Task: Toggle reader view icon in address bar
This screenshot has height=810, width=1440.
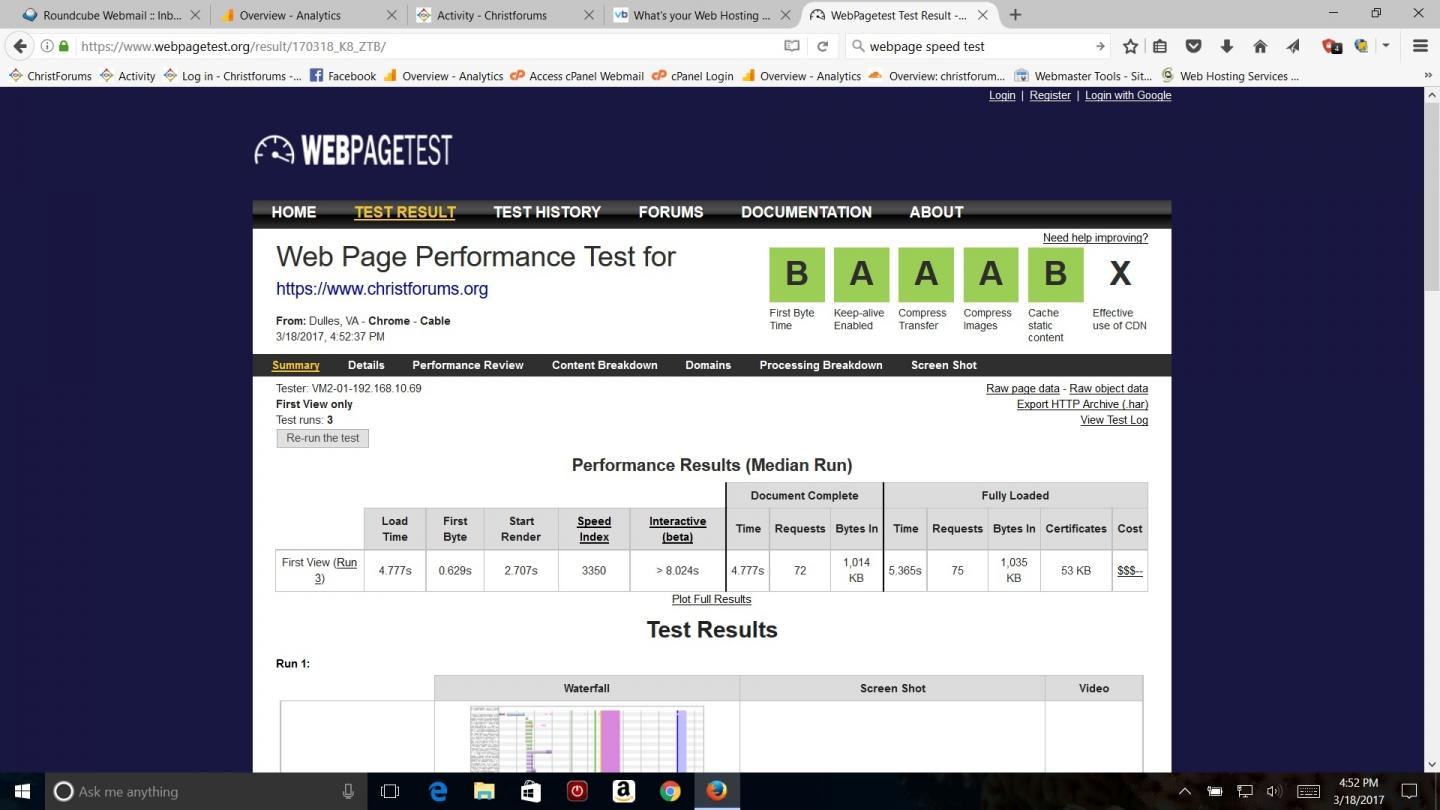Action: click(x=792, y=46)
